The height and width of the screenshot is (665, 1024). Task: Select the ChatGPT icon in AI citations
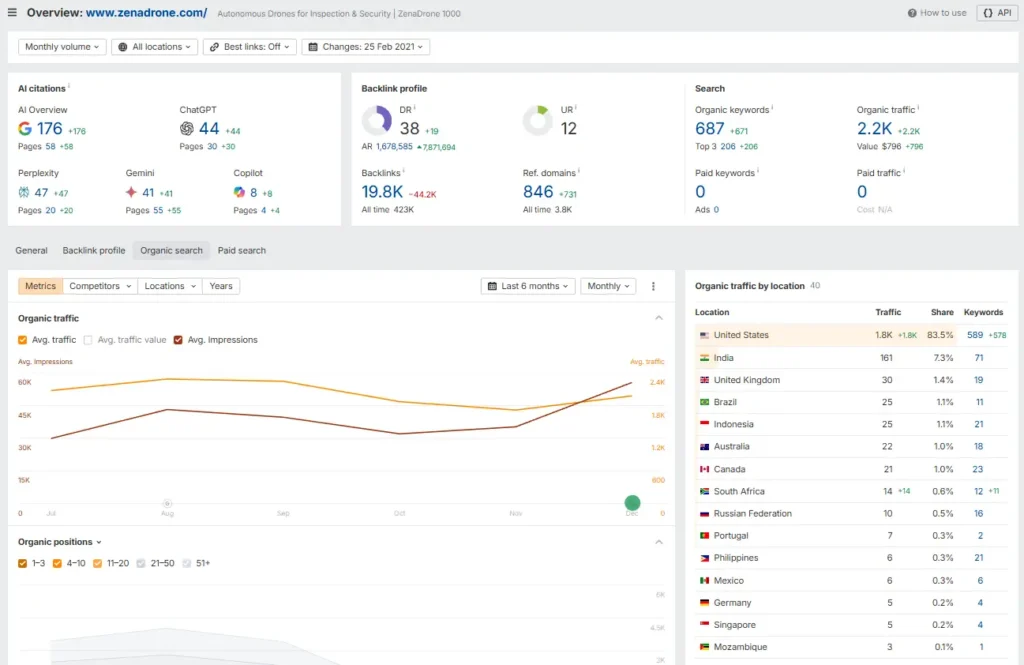coord(186,128)
